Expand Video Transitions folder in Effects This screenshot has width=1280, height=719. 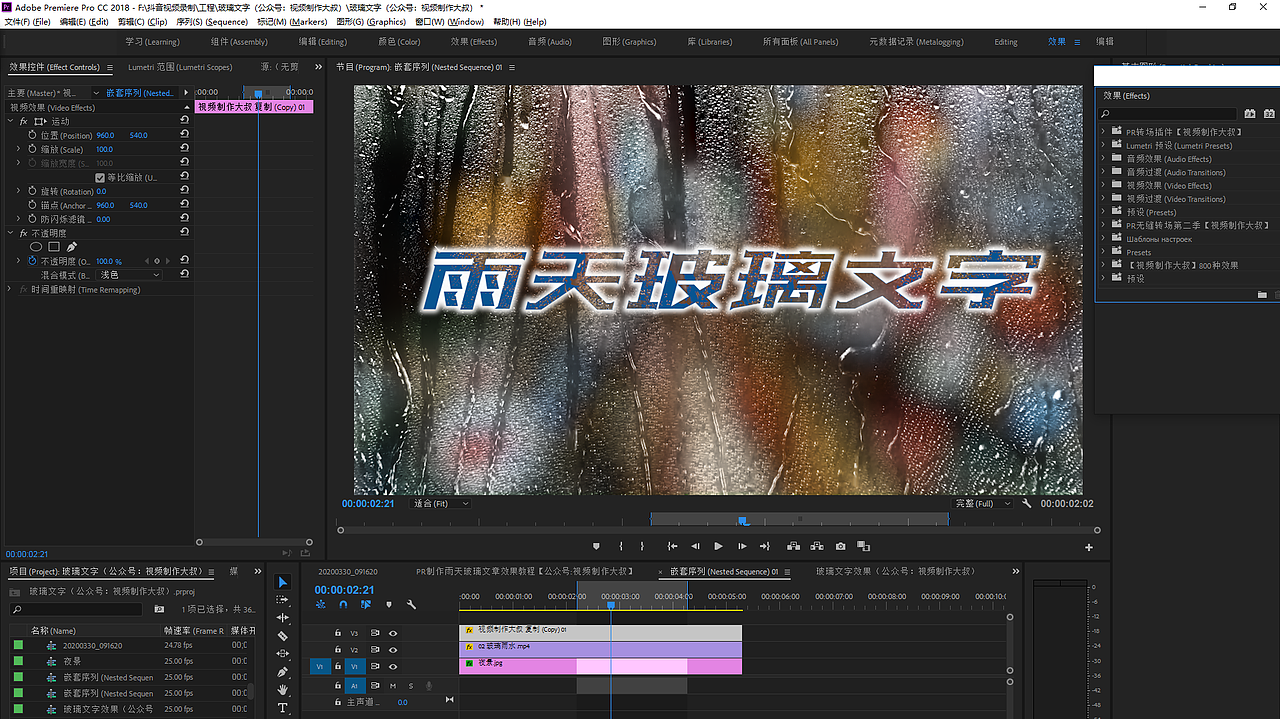(1104, 198)
